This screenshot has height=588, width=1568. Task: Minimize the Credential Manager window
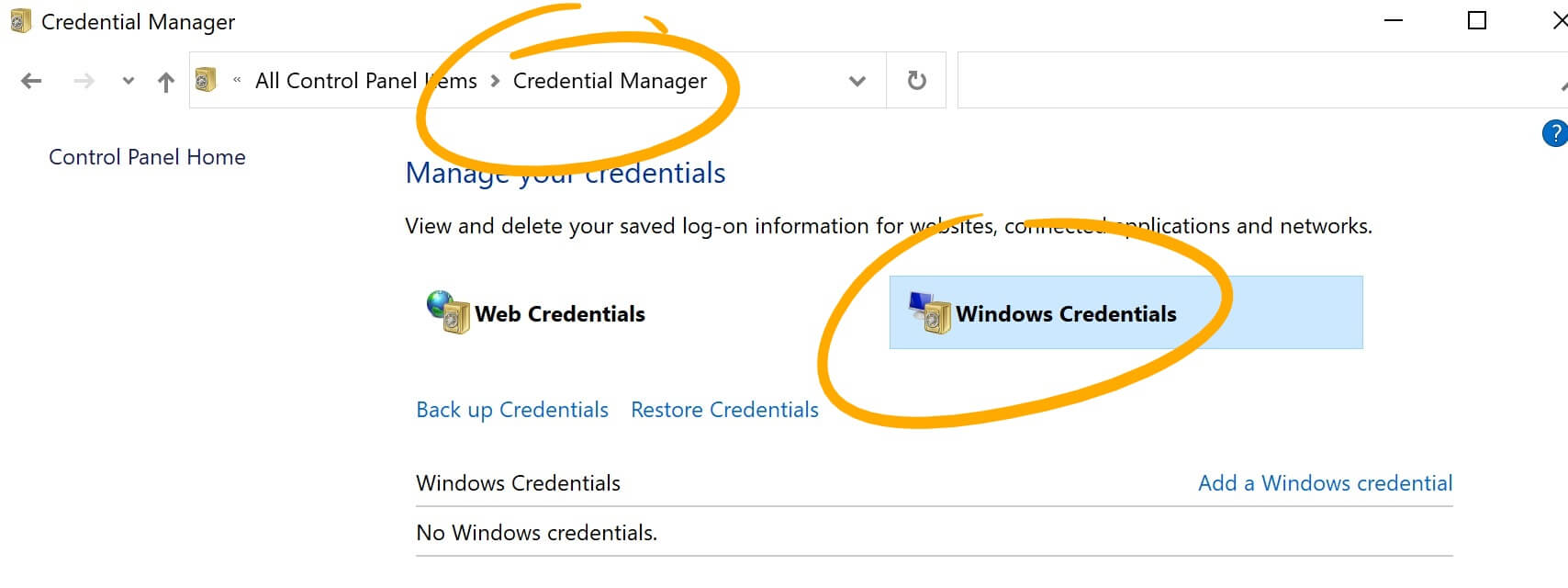(x=1394, y=20)
